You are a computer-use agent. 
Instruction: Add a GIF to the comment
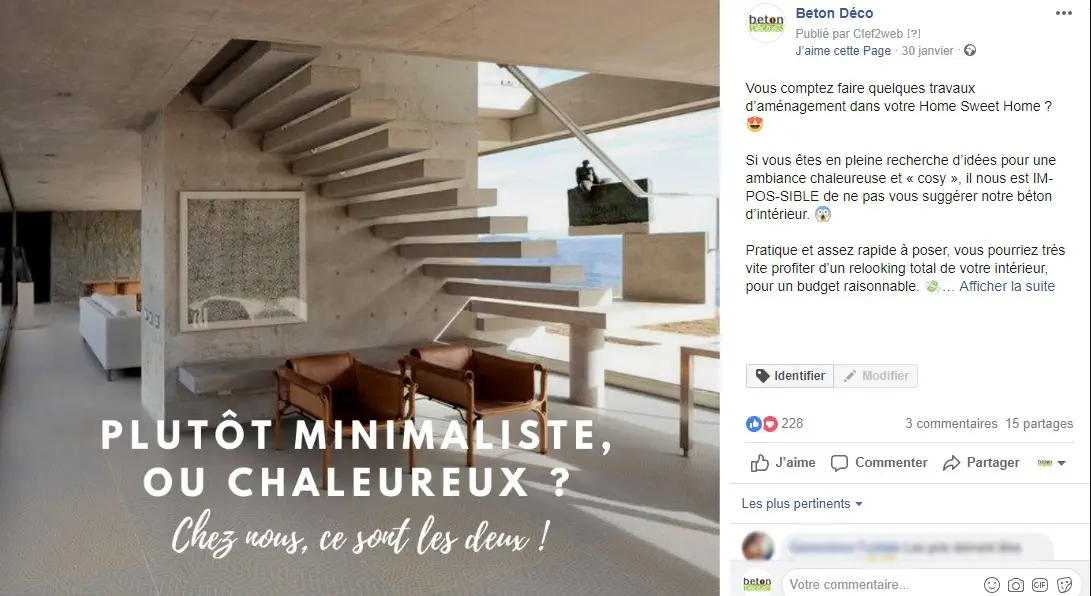click(1040, 585)
